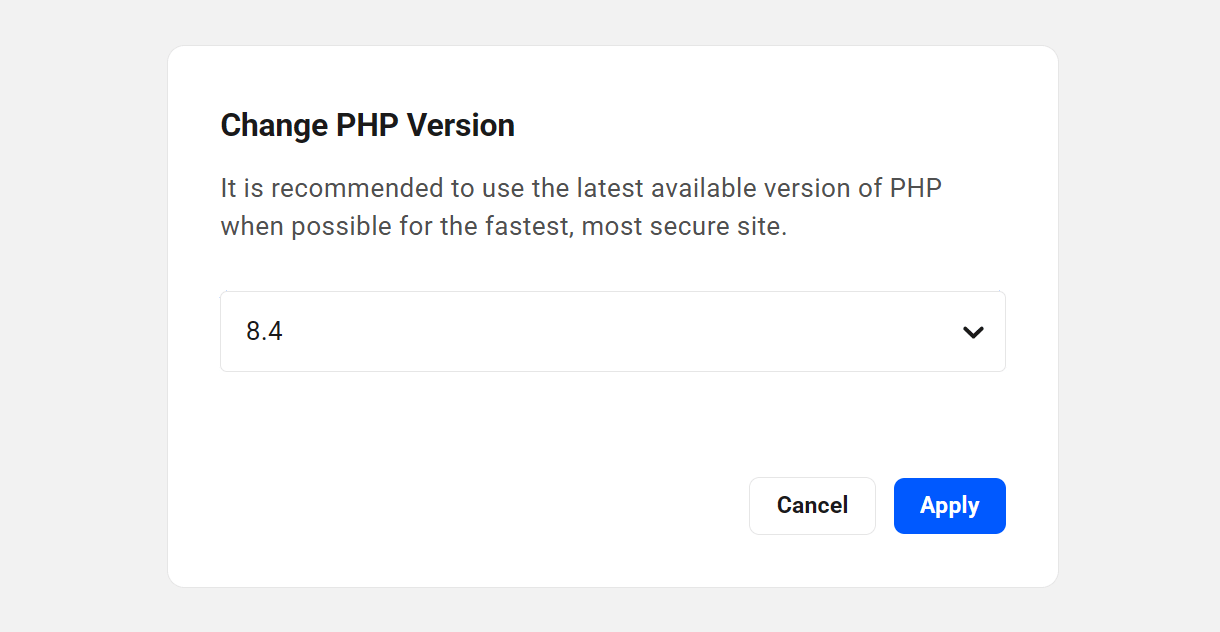1220x632 pixels.
Task: Select the PHP version combo box
Action: coord(612,332)
